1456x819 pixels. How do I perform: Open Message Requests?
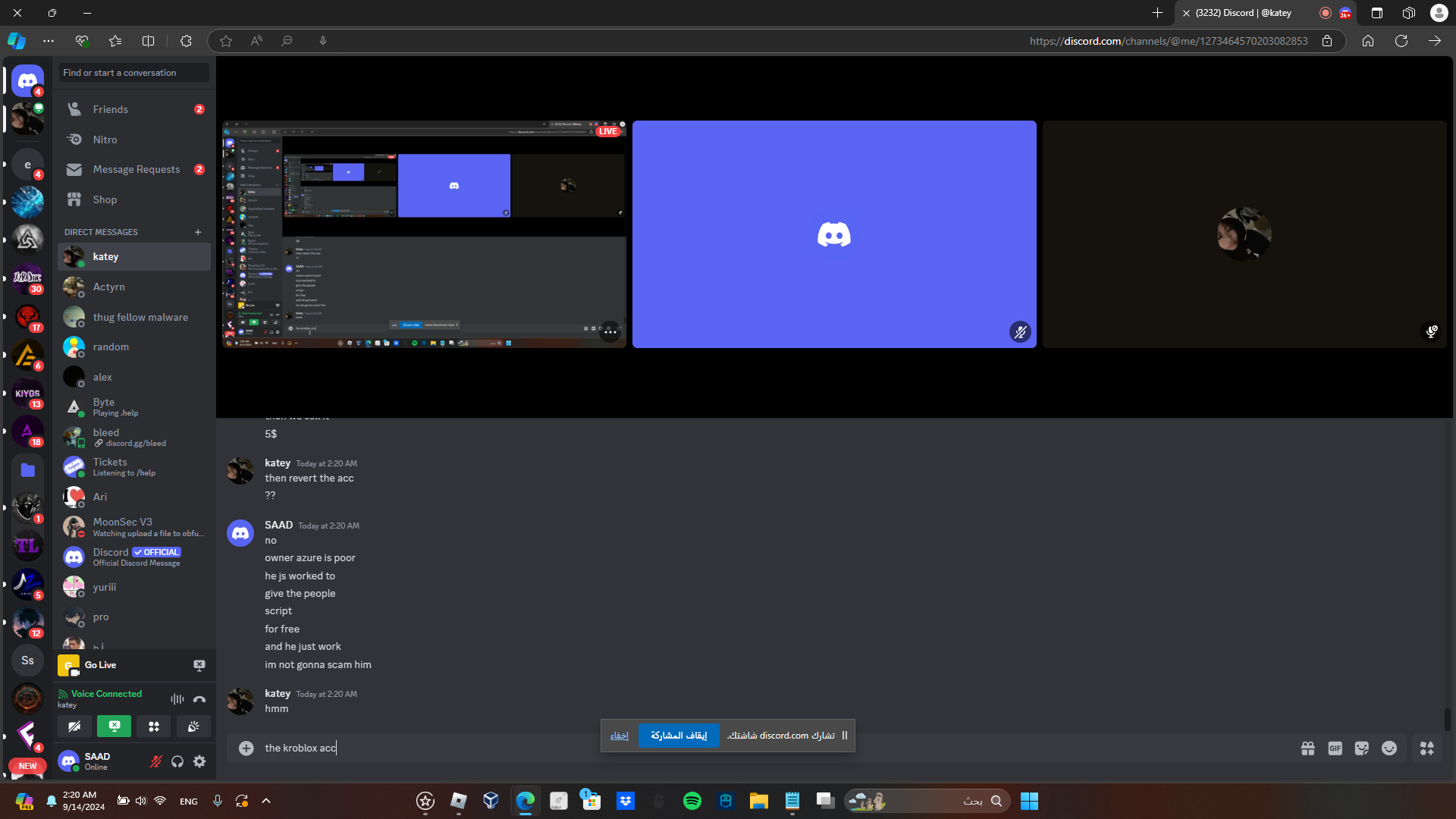134,169
